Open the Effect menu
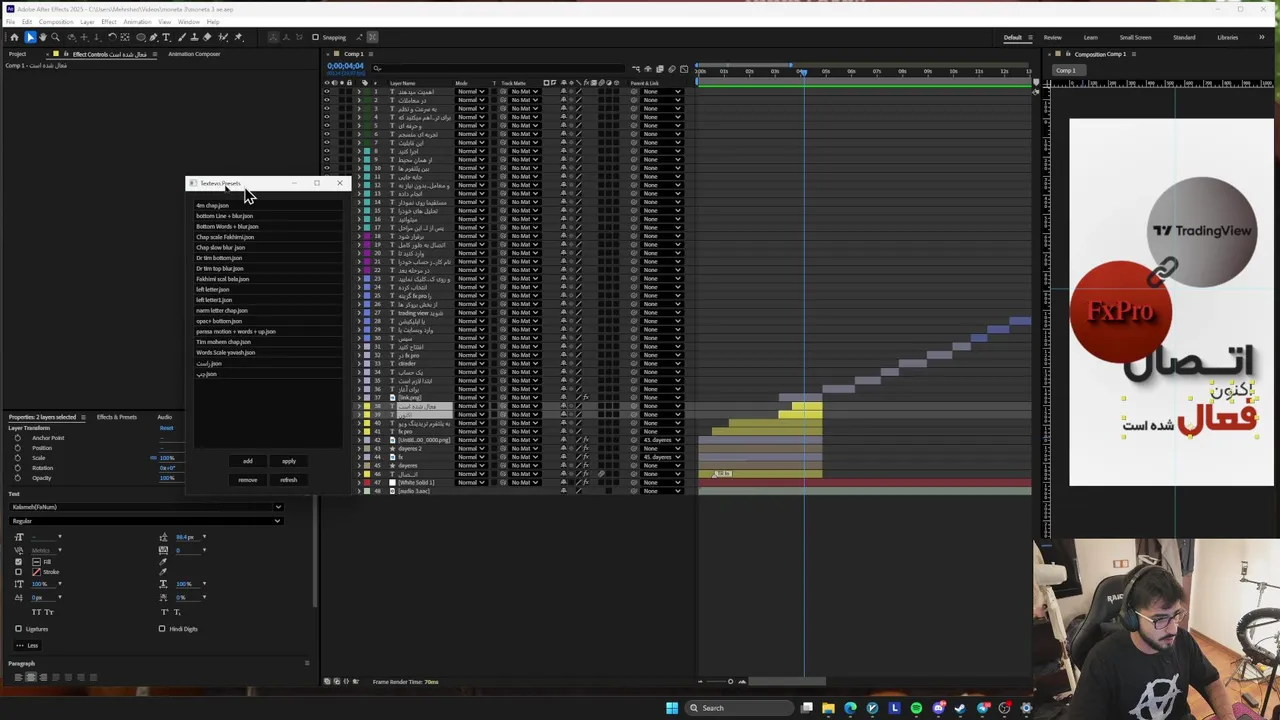Viewport: 1280px width, 720px height. click(x=108, y=21)
